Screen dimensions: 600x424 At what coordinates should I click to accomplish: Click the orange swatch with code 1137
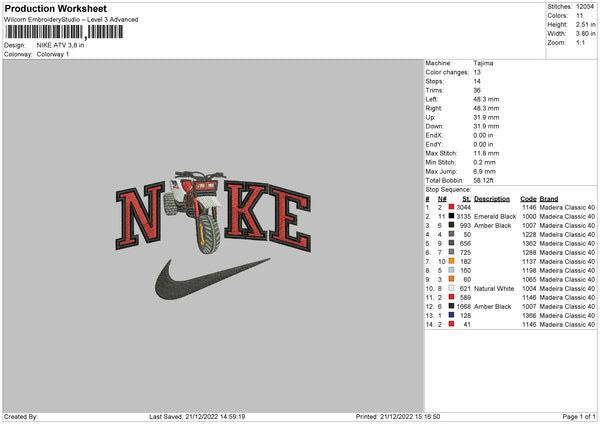[452, 261]
